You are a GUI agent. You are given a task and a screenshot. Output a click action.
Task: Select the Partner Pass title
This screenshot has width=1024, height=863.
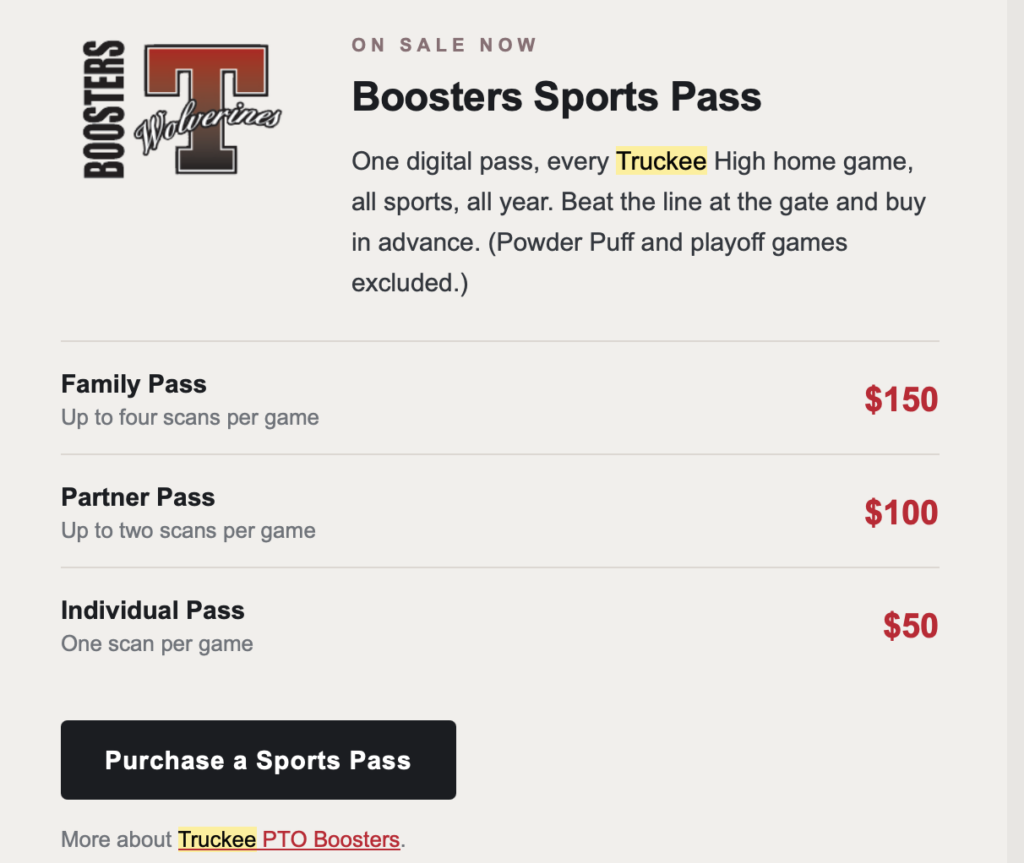138,497
